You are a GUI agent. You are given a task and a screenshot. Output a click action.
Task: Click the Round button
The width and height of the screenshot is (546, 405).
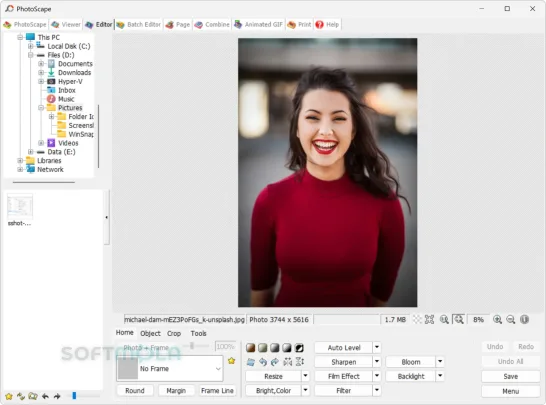pos(135,390)
